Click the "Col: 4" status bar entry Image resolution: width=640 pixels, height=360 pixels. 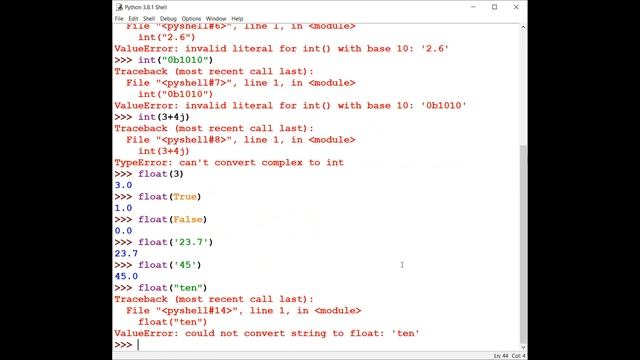[x=518, y=356]
